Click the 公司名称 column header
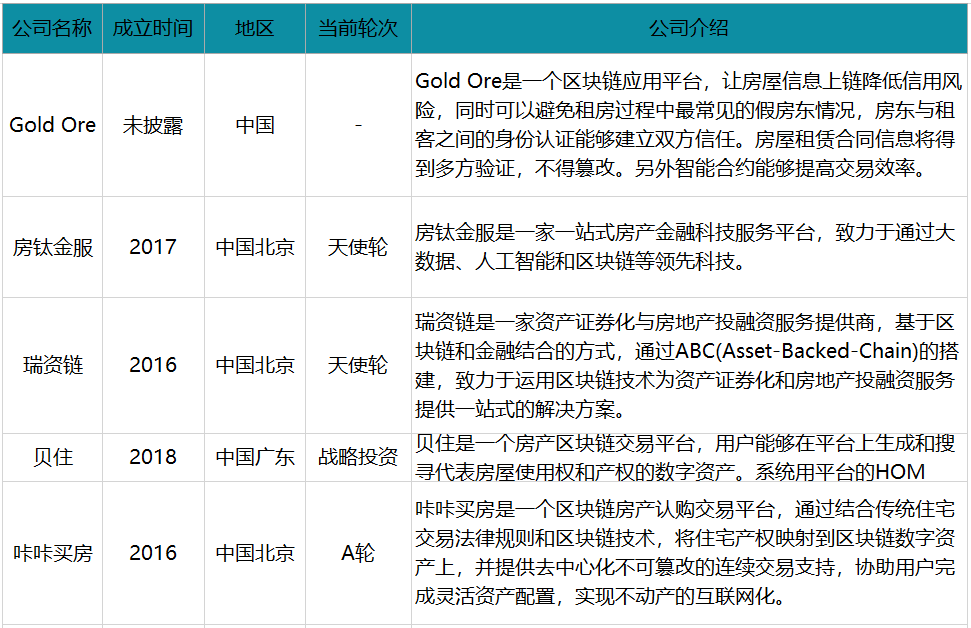This screenshot has height=628, width=971. point(52,28)
